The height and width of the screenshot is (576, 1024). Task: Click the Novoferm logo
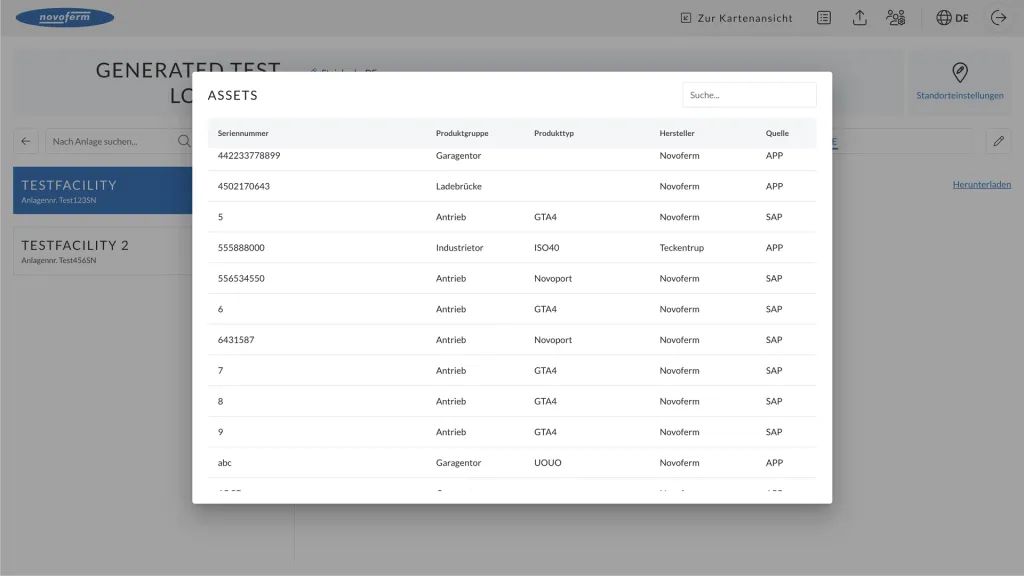(65, 17)
